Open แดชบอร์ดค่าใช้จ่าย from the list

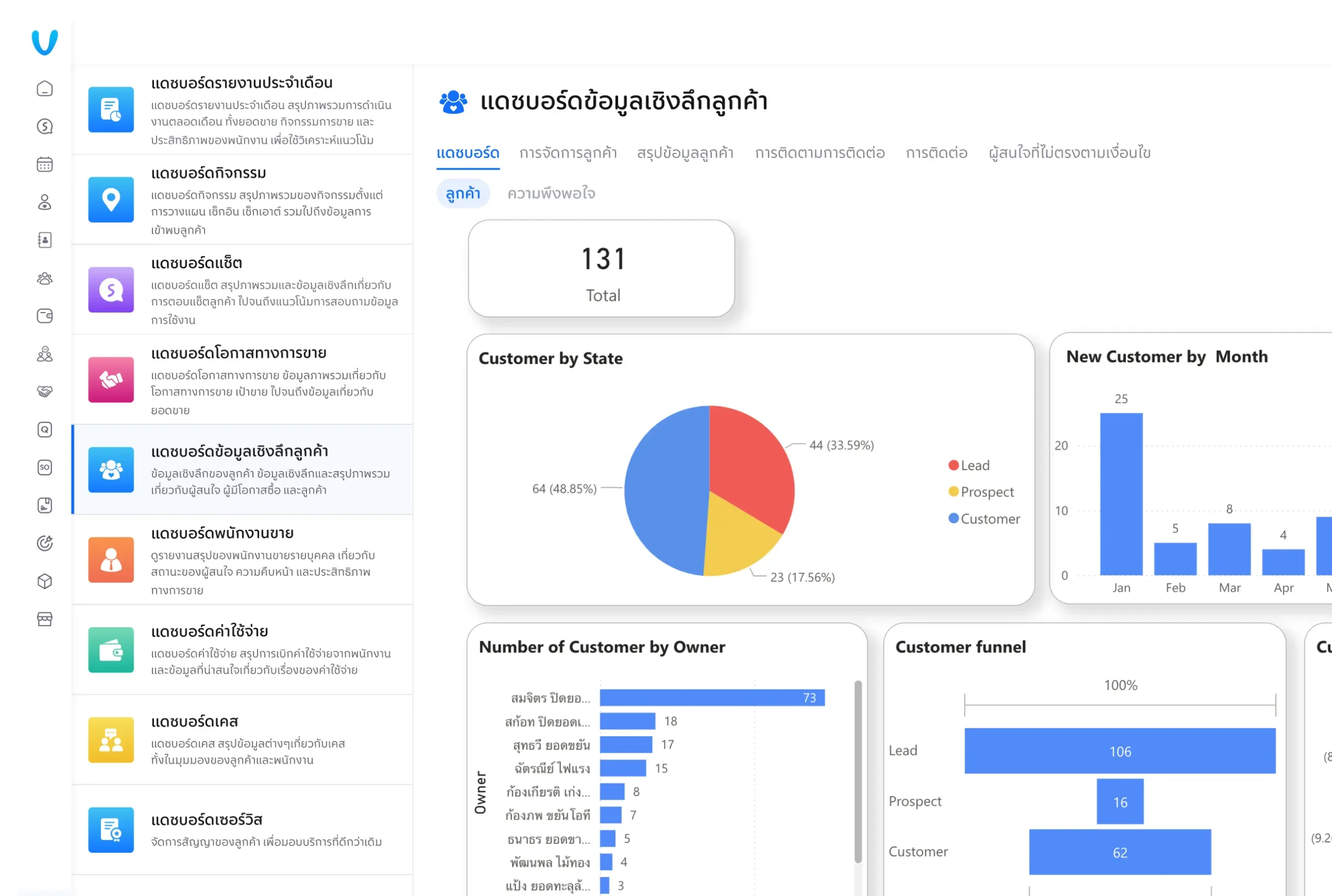point(242,650)
